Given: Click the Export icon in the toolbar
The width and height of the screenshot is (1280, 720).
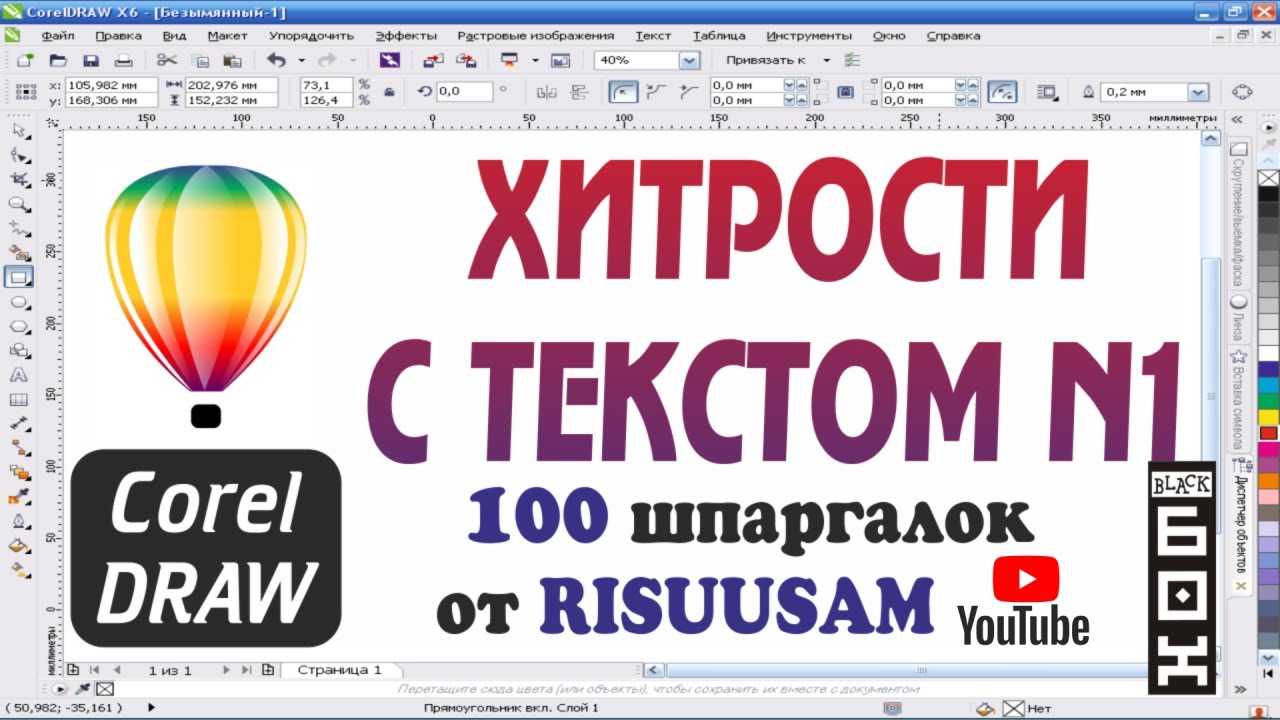Looking at the screenshot, I should (466, 60).
